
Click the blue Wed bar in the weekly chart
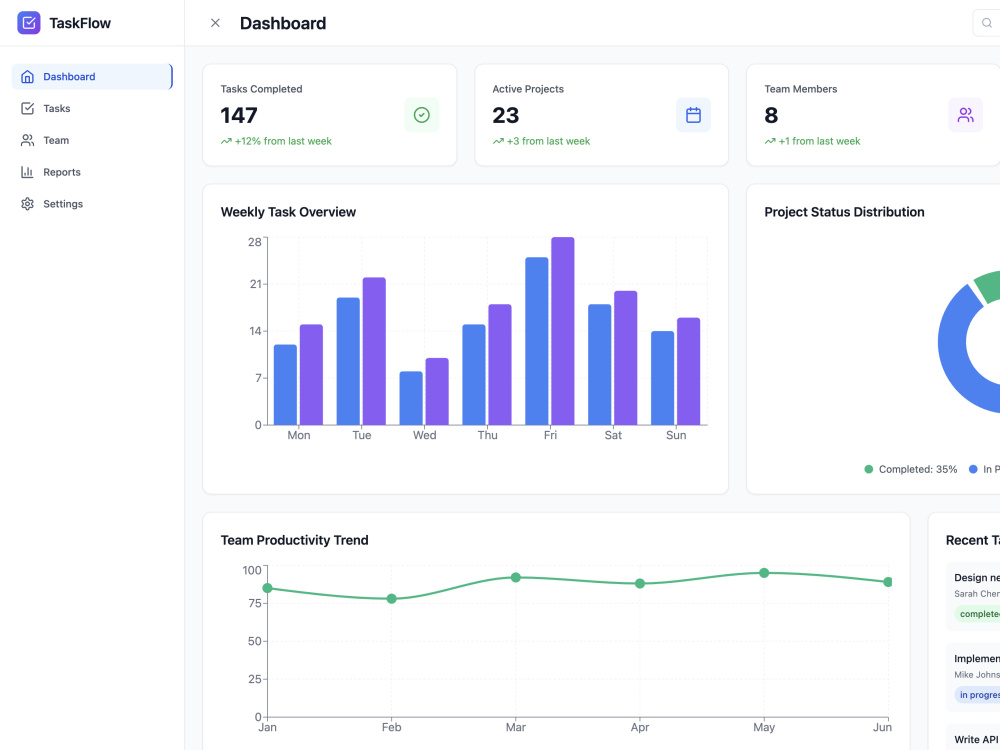point(411,398)
